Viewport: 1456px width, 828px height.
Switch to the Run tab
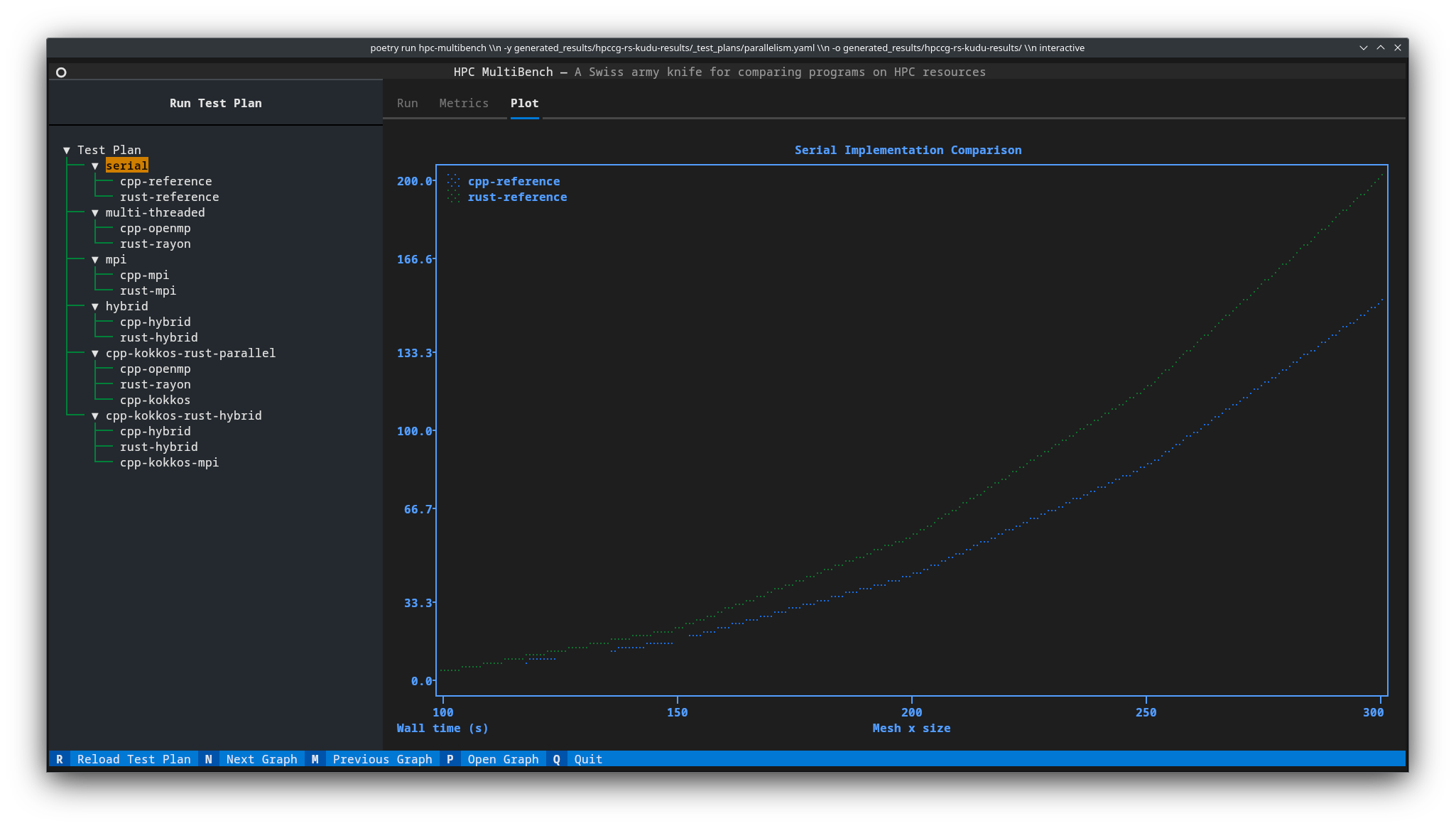[x=408, y=104]
